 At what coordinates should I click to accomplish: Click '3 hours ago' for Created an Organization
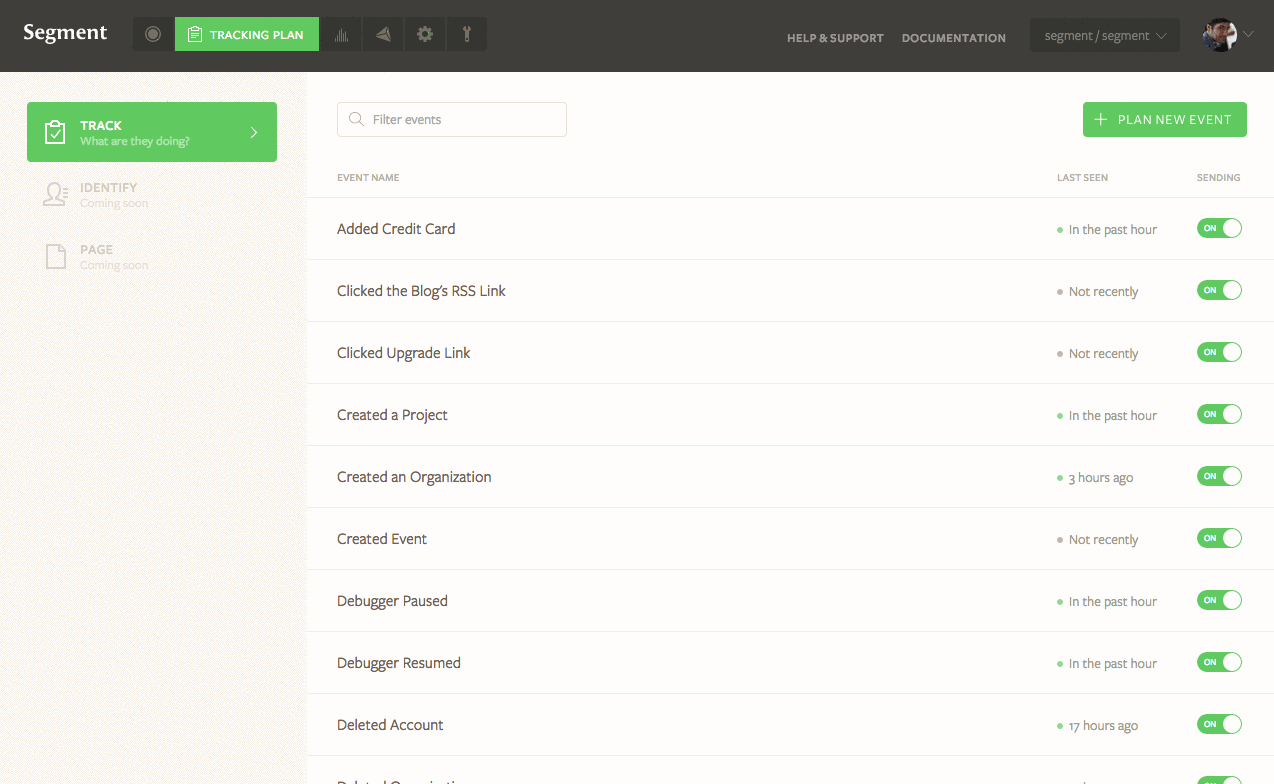[1101, 478]
